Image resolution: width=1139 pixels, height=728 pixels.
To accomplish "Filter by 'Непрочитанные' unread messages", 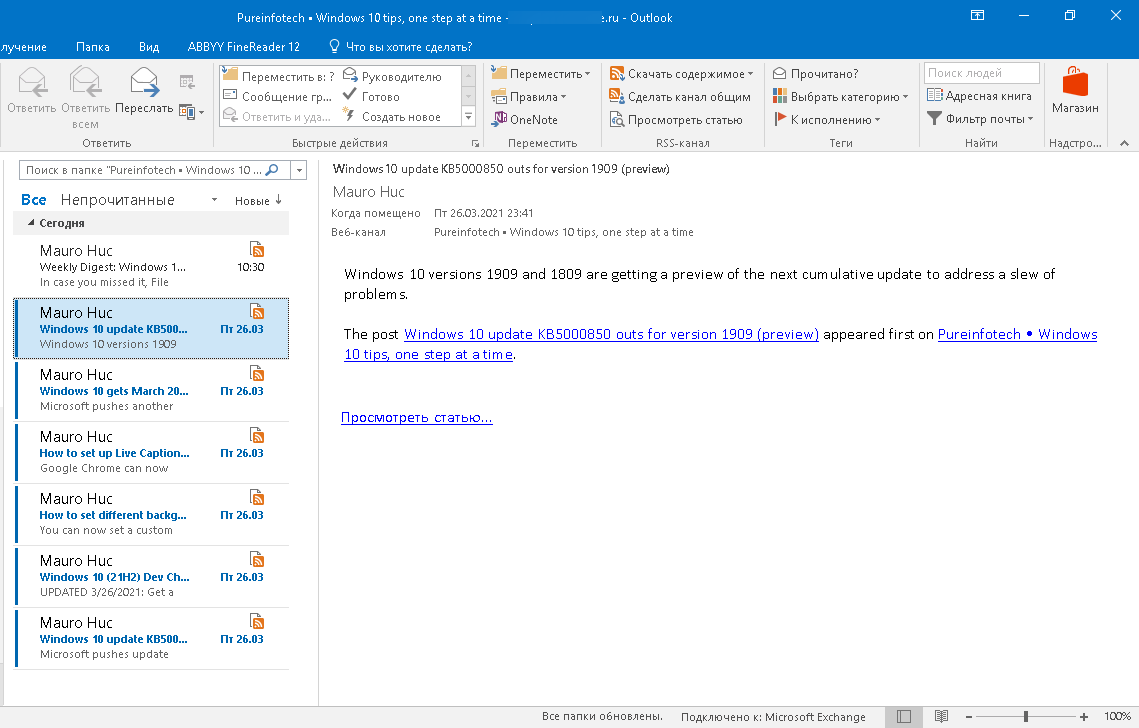I will point(118,200).
